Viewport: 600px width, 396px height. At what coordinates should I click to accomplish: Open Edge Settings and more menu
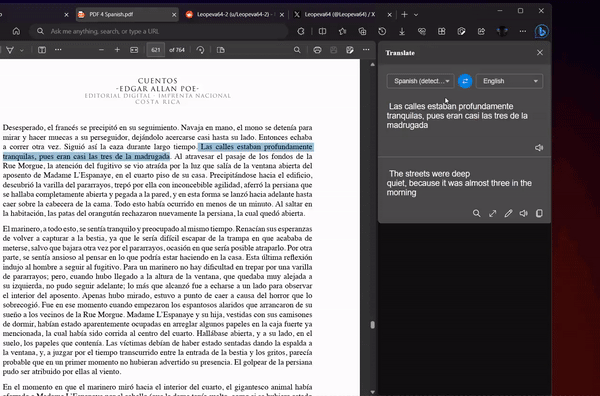coord(523,31)
